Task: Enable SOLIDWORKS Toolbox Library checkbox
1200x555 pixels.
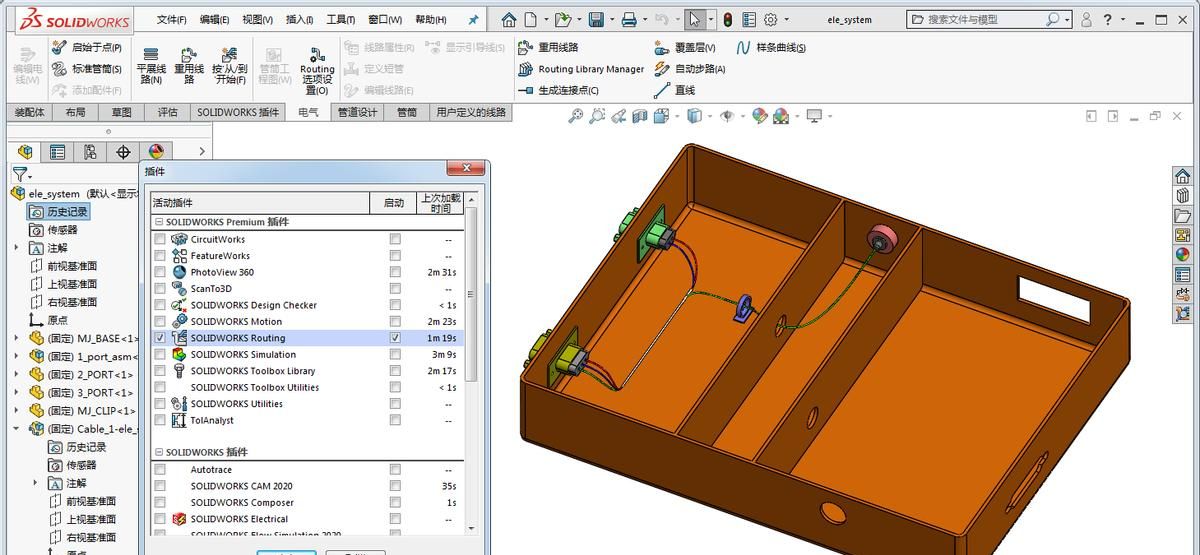Action: (160, 371)
